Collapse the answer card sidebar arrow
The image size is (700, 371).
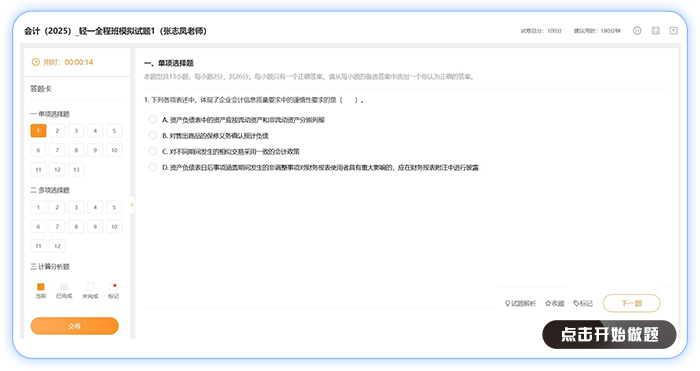coord(132,204)
